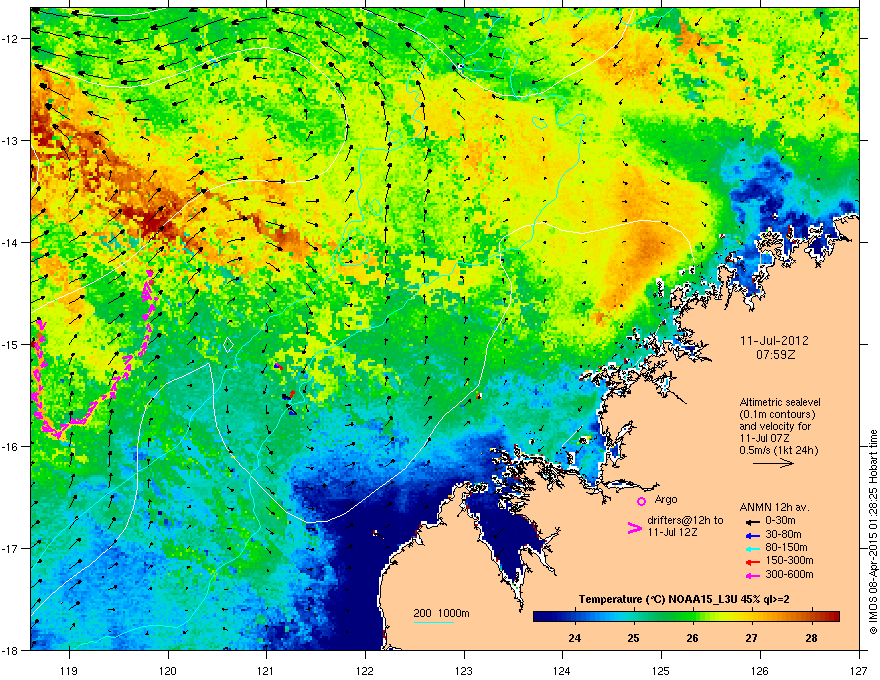880x680 pixels.
Task: Click the longitude axis label 126
Action: (760, 670)
